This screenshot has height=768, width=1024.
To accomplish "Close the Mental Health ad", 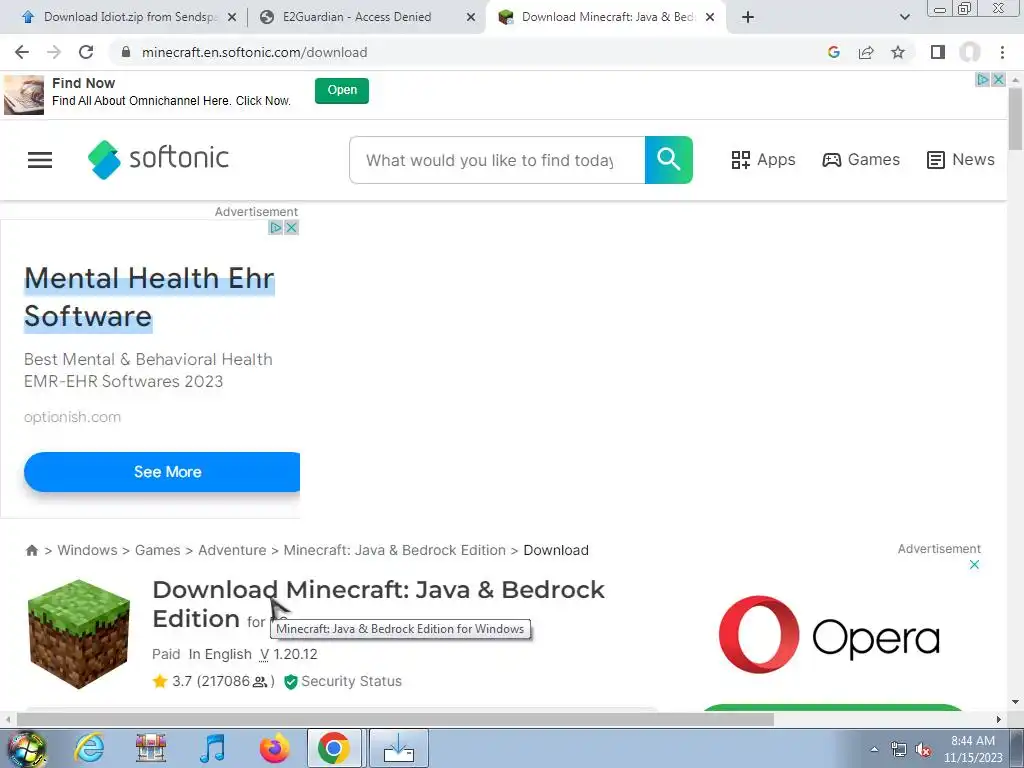I will (x=291, y=227).
